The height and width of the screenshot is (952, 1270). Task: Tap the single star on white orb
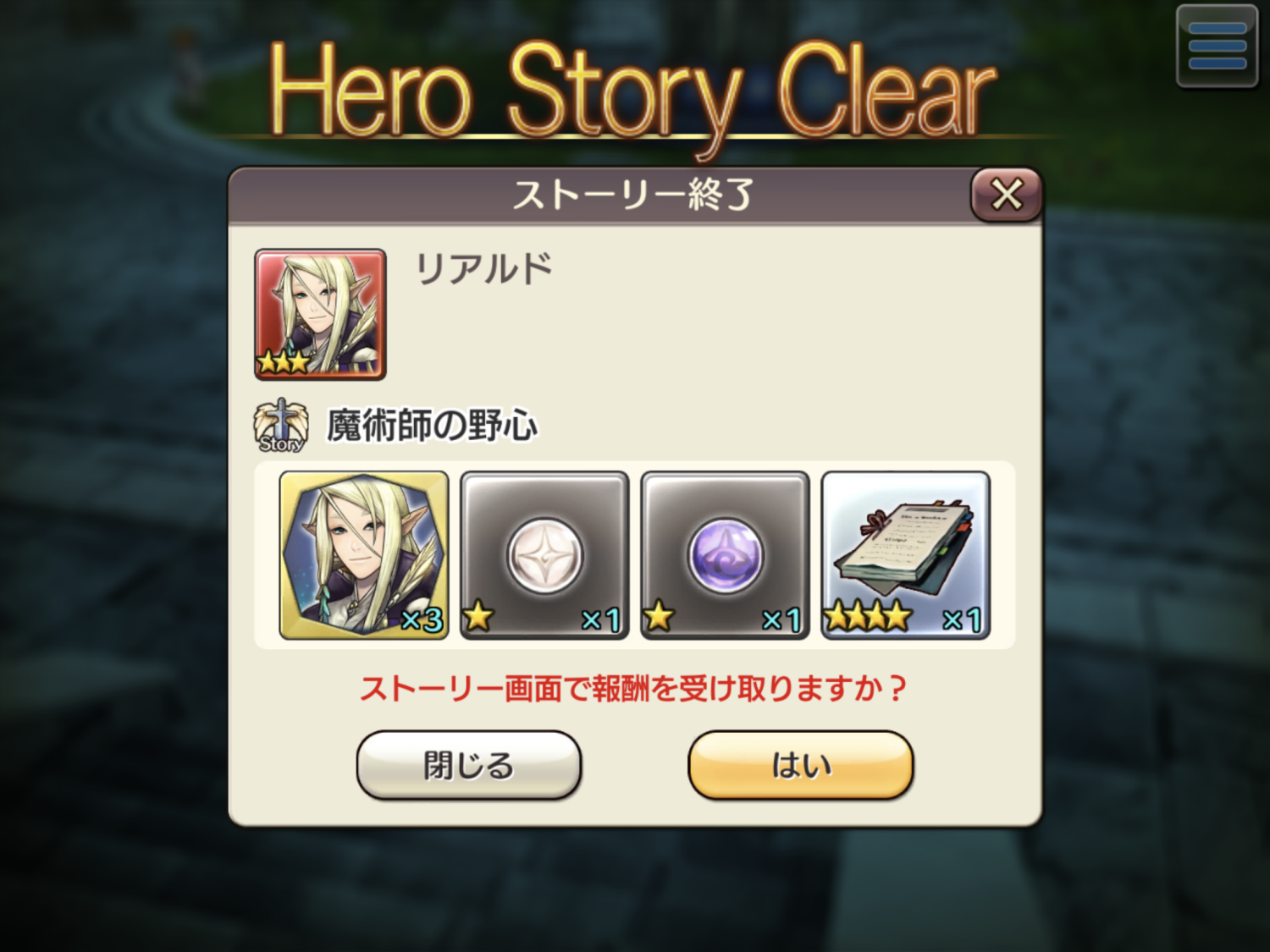click(x=478, y=616)
